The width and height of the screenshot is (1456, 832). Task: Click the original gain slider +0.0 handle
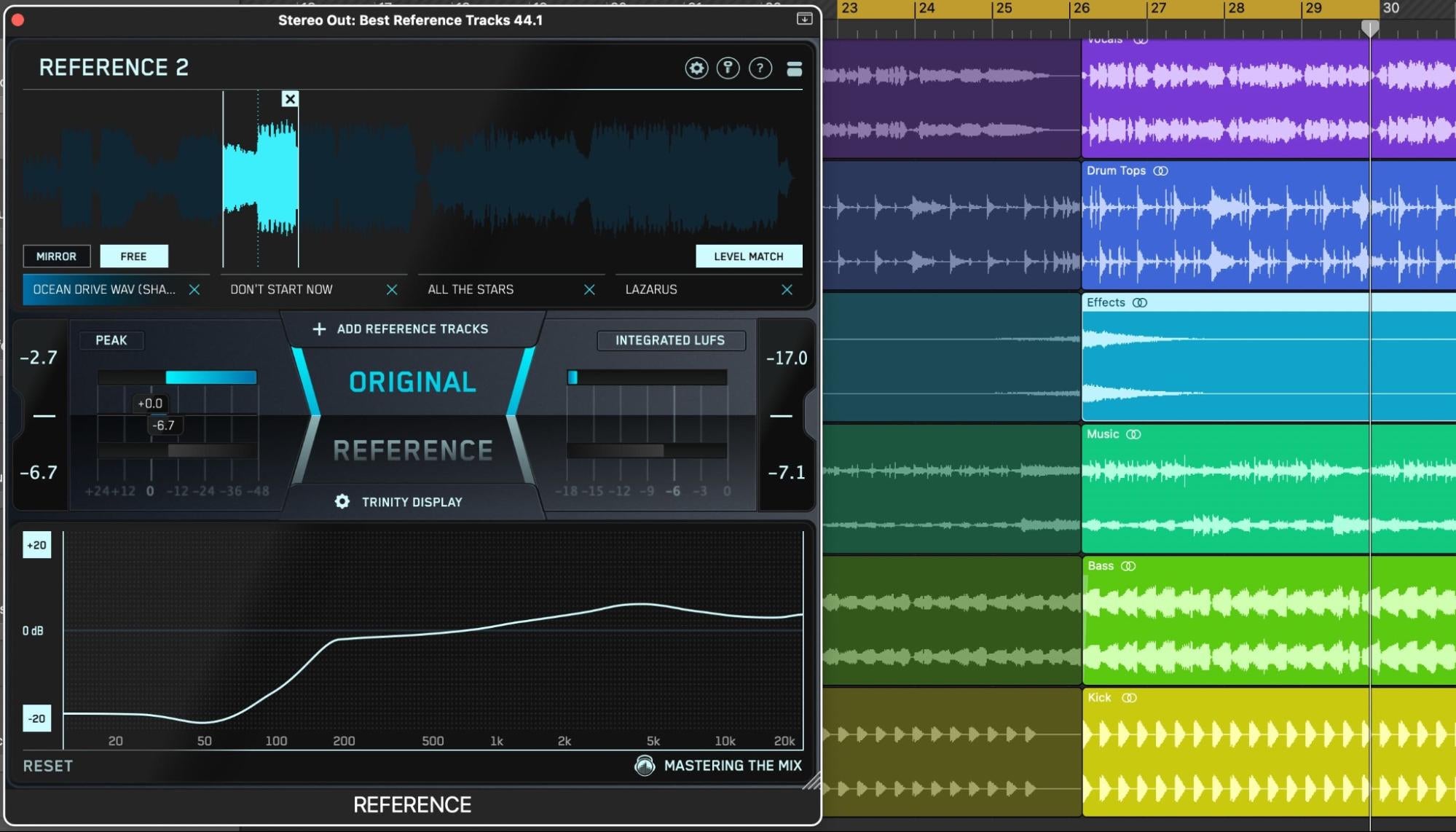point(150,404)
